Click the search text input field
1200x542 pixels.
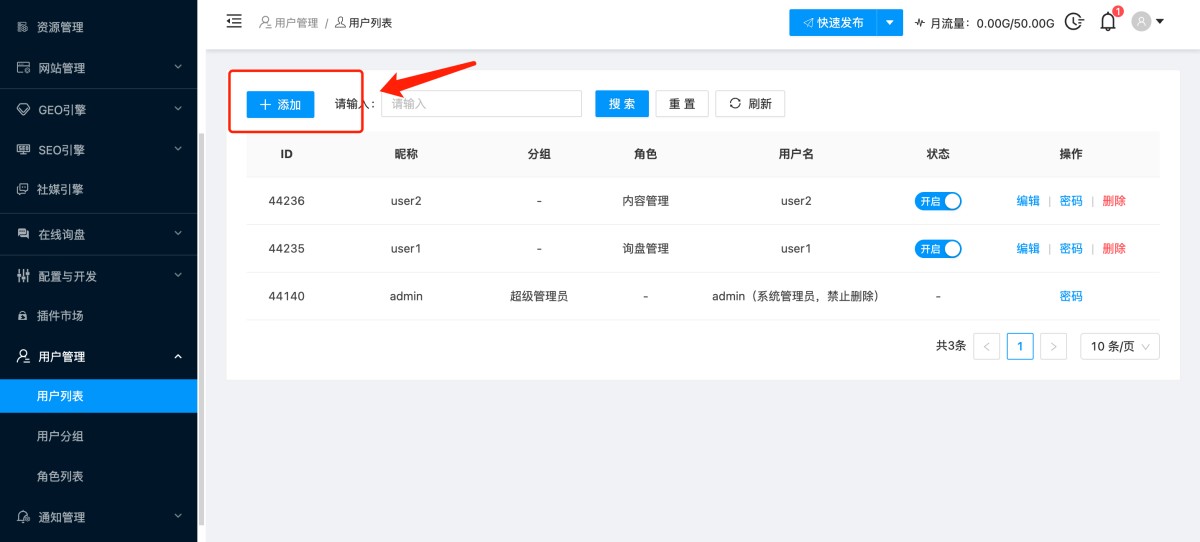click(x=481, y=104)
